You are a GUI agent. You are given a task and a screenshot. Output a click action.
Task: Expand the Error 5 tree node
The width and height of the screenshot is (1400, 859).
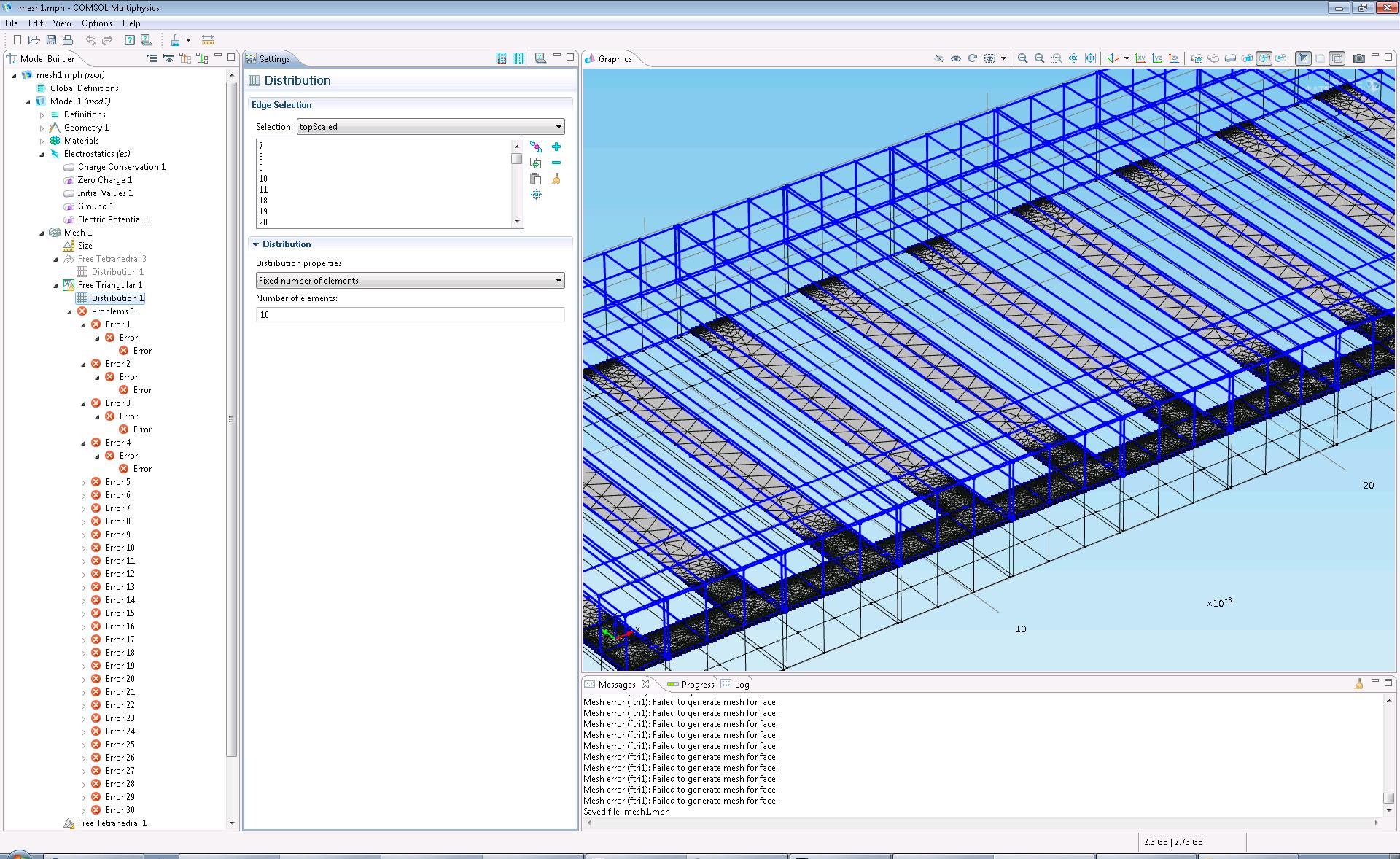point(83,482)
